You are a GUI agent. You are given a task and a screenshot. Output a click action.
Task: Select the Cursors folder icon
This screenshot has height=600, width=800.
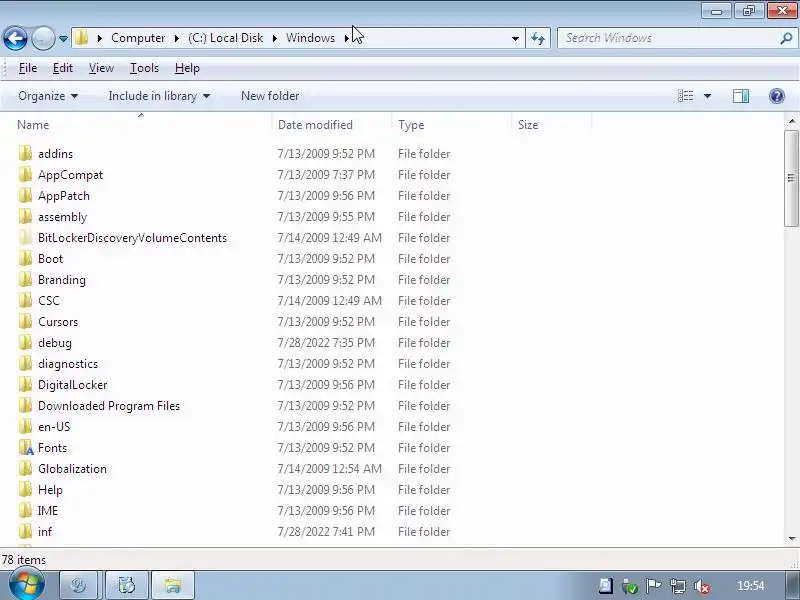click(x=25, y=321)
